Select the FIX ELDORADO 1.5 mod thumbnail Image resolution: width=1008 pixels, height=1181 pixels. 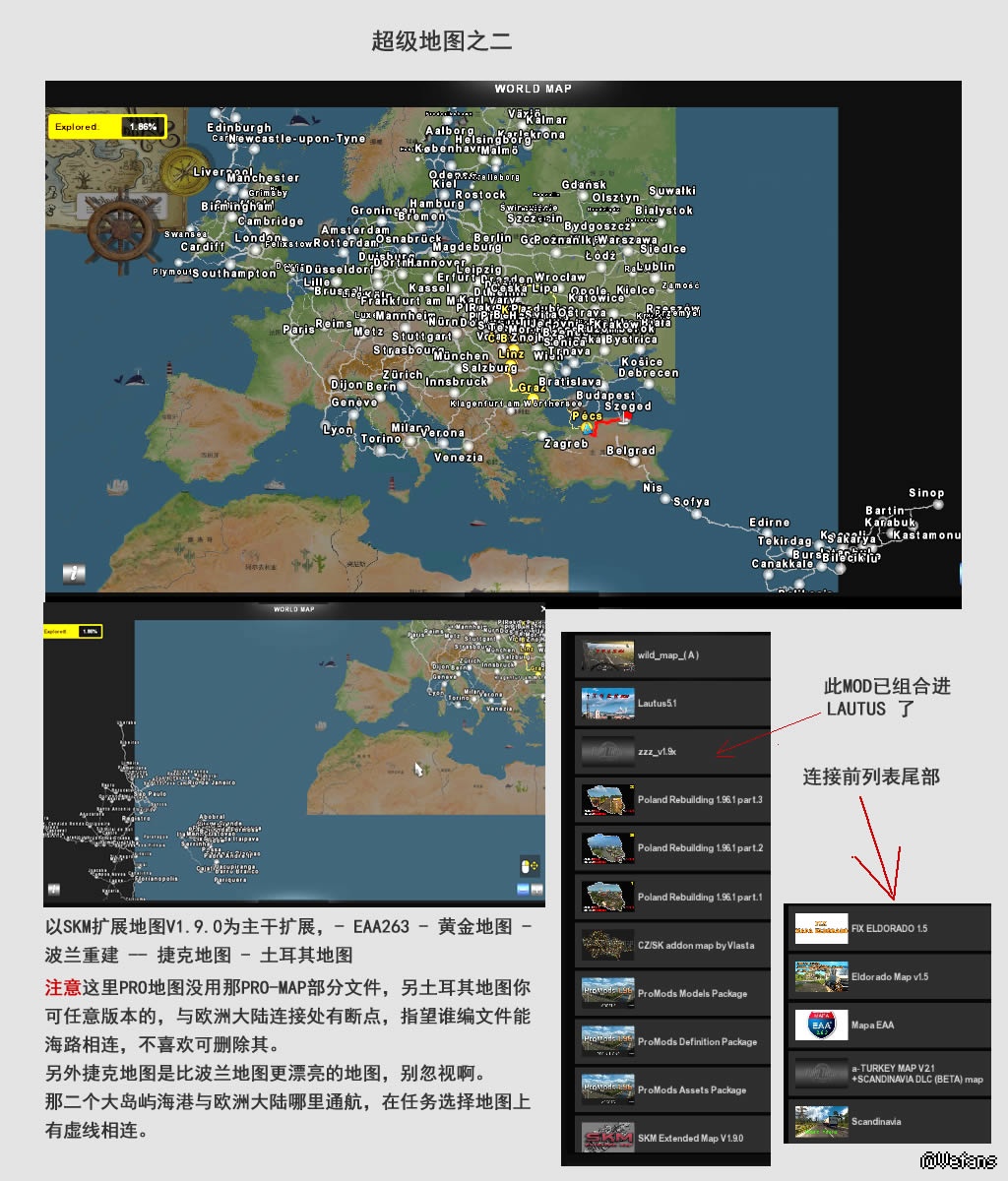pyautogui.click(x=821, y=929)
